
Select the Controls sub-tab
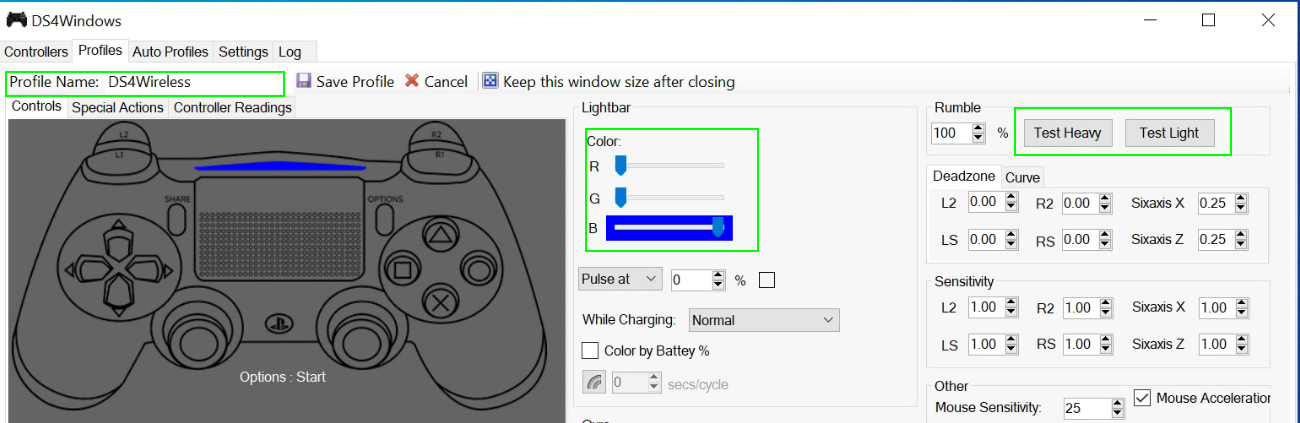[37, 106]
